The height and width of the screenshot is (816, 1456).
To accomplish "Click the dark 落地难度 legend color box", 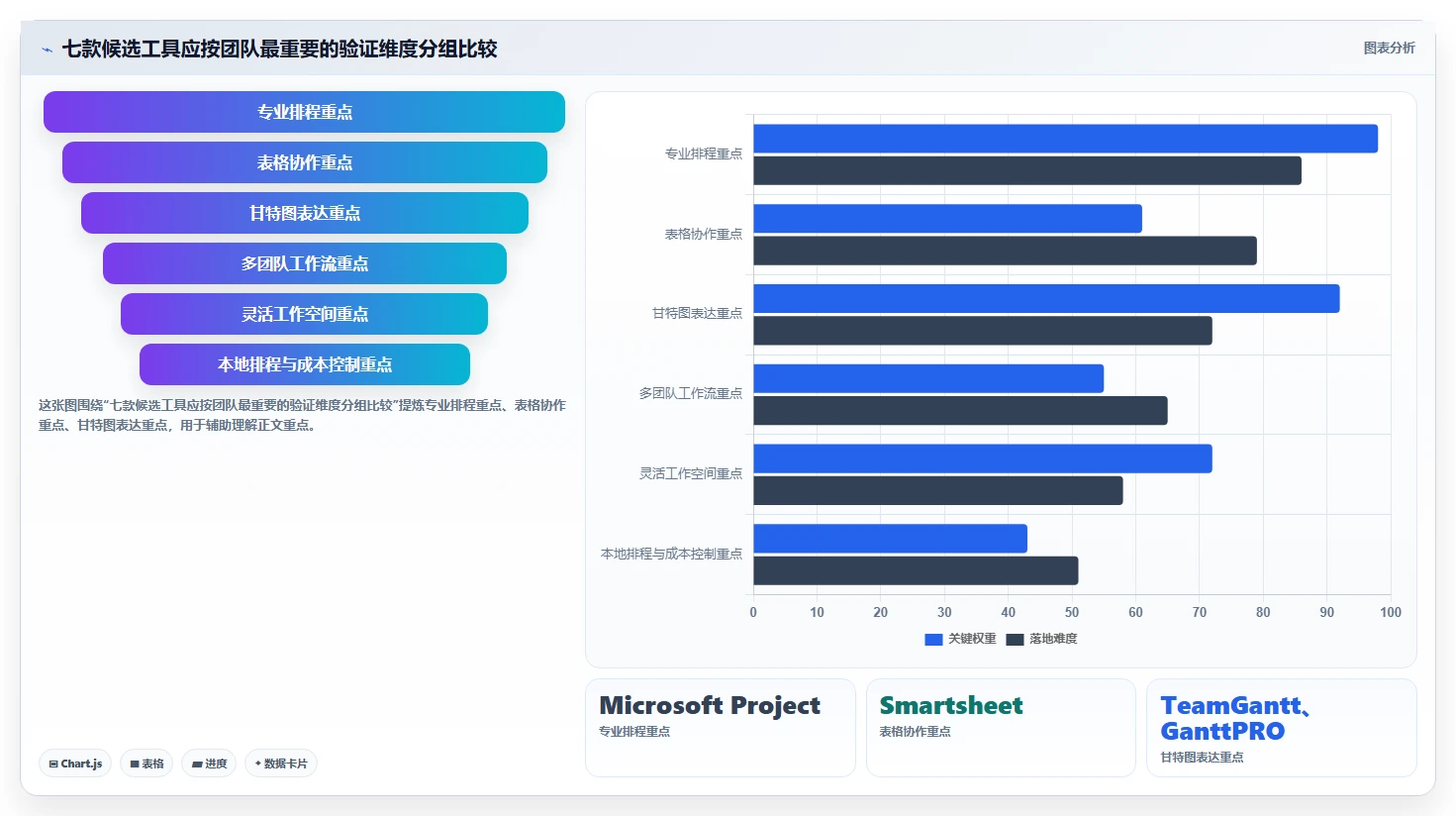I will pyautogui.click(x=1015, y=640).
